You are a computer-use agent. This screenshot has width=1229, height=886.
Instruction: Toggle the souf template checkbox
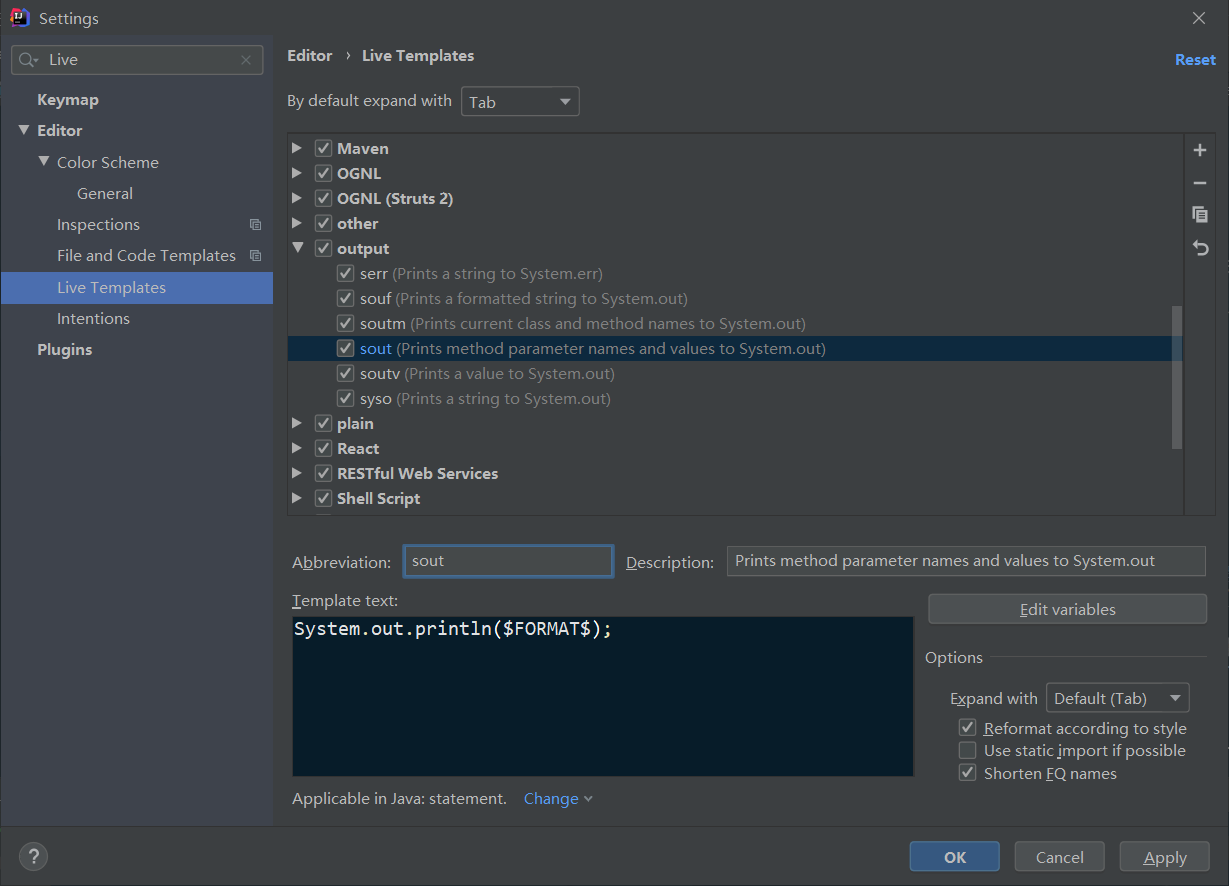[345, 298]
